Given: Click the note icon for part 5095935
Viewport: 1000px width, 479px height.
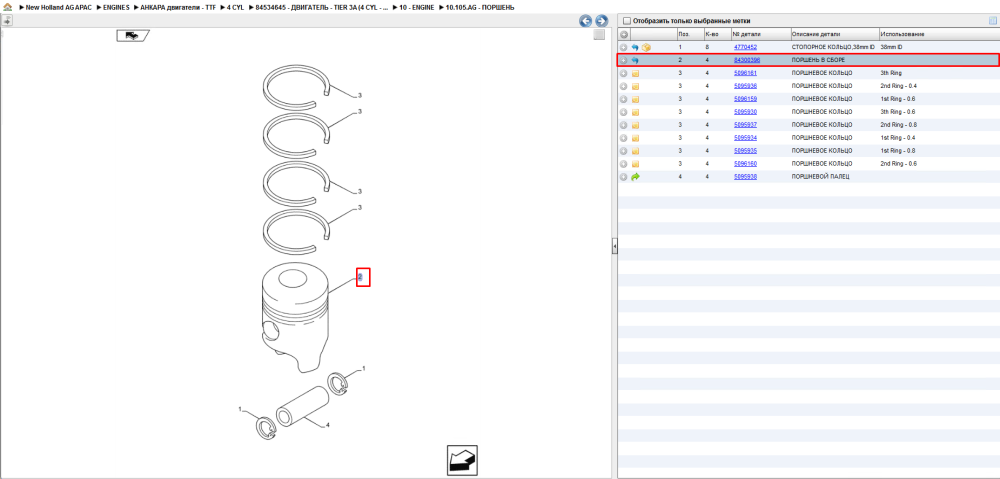Looking at the screenshot, I should point(635,151).
